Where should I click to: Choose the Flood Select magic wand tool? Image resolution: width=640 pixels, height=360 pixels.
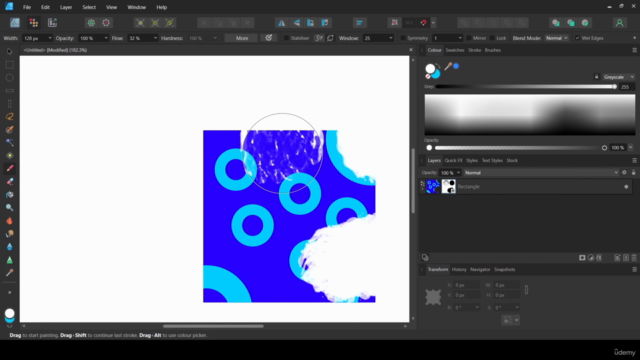[9, 142]
